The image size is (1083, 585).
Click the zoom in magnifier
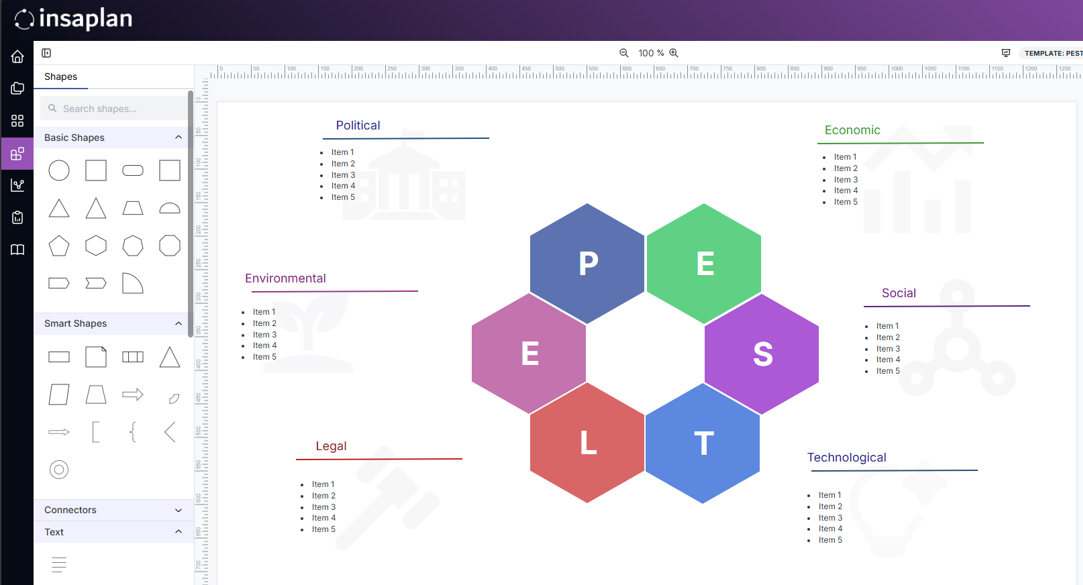click(x=673, y=53)
